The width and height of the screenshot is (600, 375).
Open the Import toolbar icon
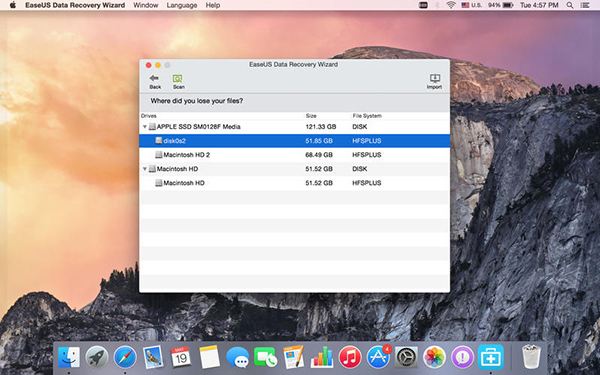pyautogui.click(x=434, y=78)
